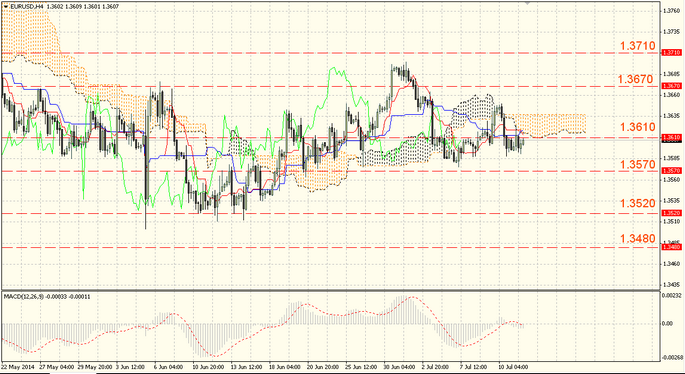Select the large orange 1.3710 level label
This screenshot has width=685, height=374.
pos(638,46)
